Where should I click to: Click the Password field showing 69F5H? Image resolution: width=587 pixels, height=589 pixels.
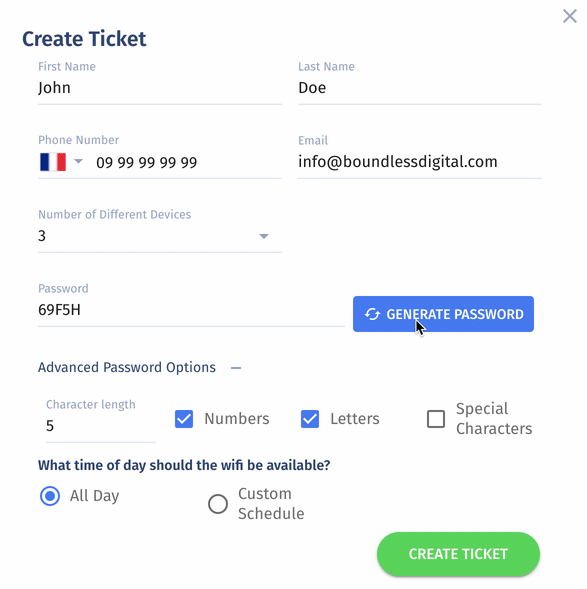(191, 310)
